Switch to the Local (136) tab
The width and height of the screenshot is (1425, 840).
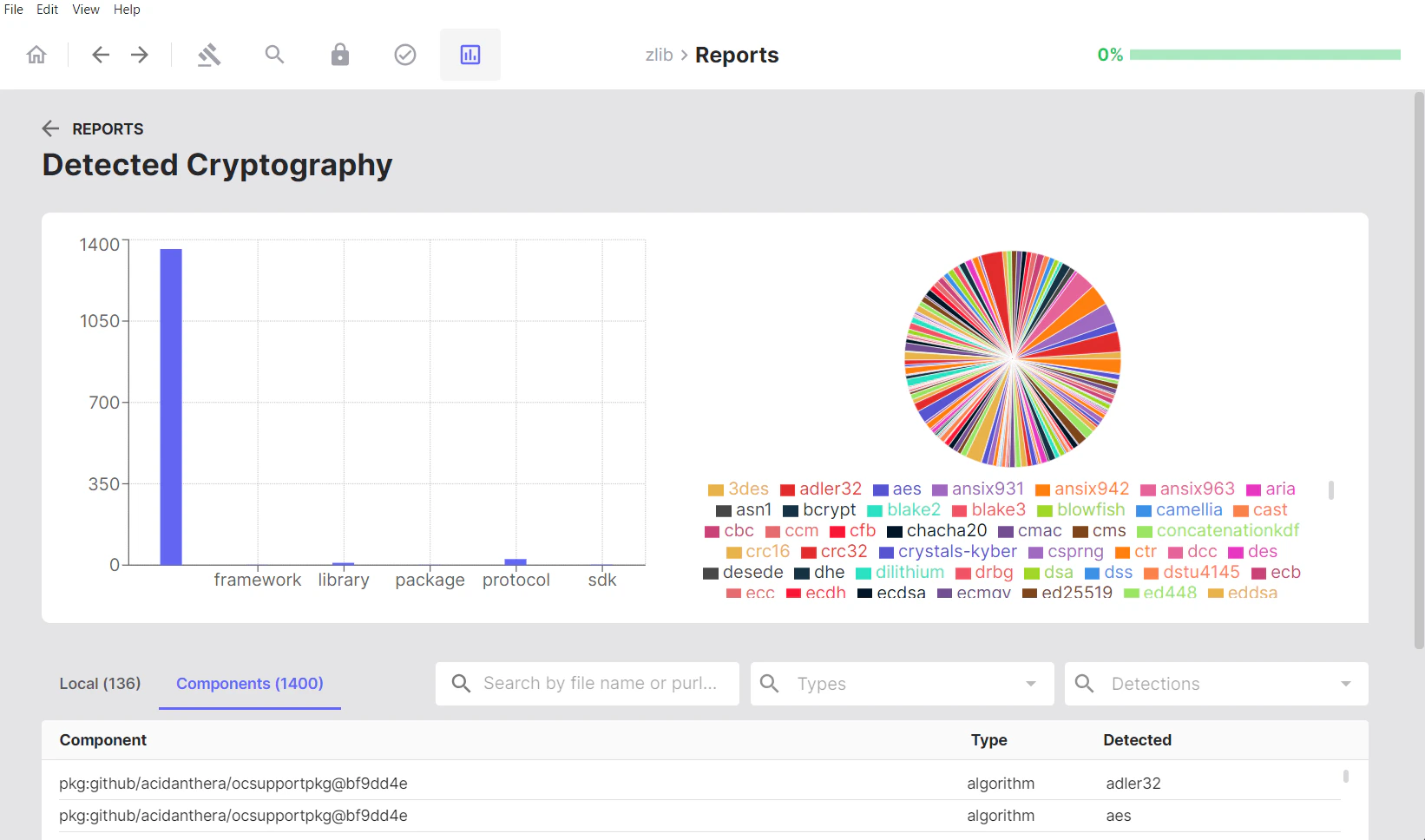coord(100,684)
